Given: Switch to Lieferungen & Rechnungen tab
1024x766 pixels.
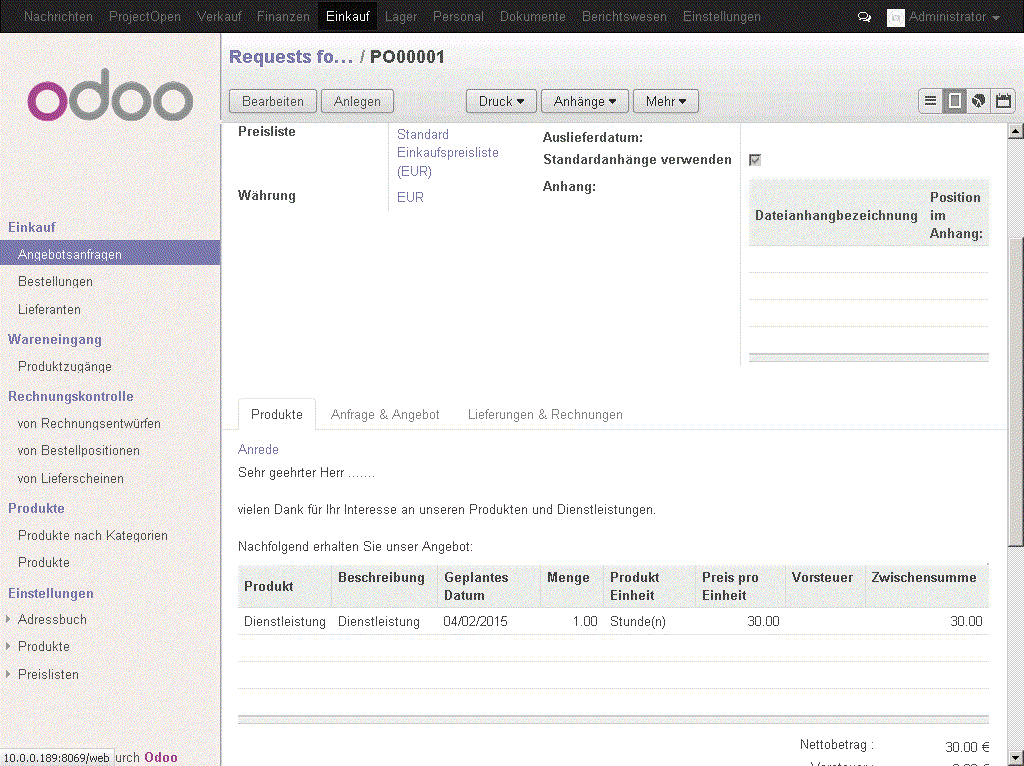Looking at the screenshot, I should [545, 414].
